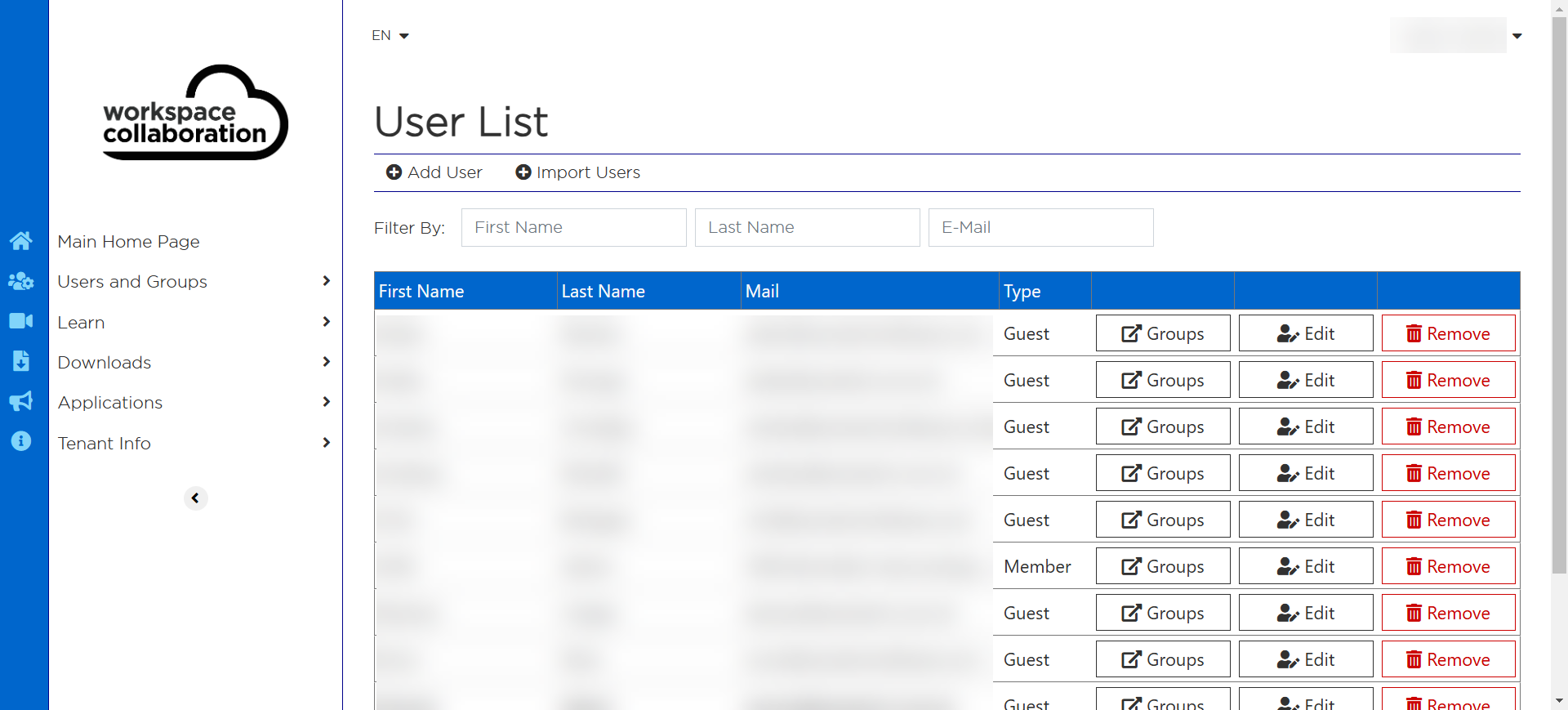Screen dimensions: 1568x710
Task: Expand the Users and Groups menu
Action: pos(194,282)
